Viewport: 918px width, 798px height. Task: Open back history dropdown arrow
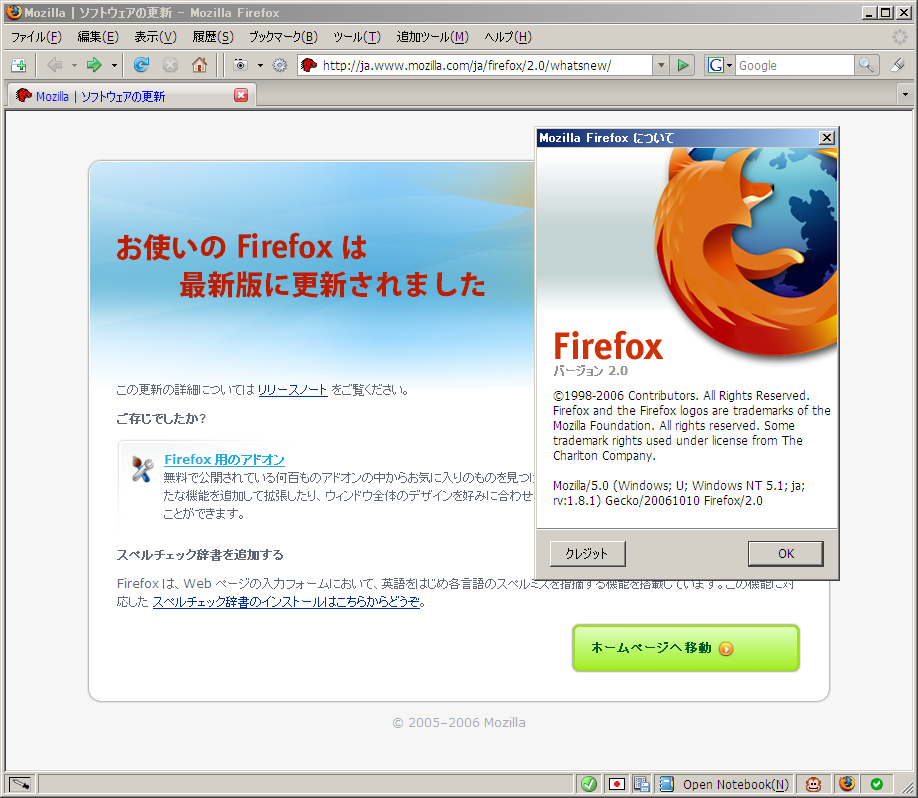(x=74, y=65)
